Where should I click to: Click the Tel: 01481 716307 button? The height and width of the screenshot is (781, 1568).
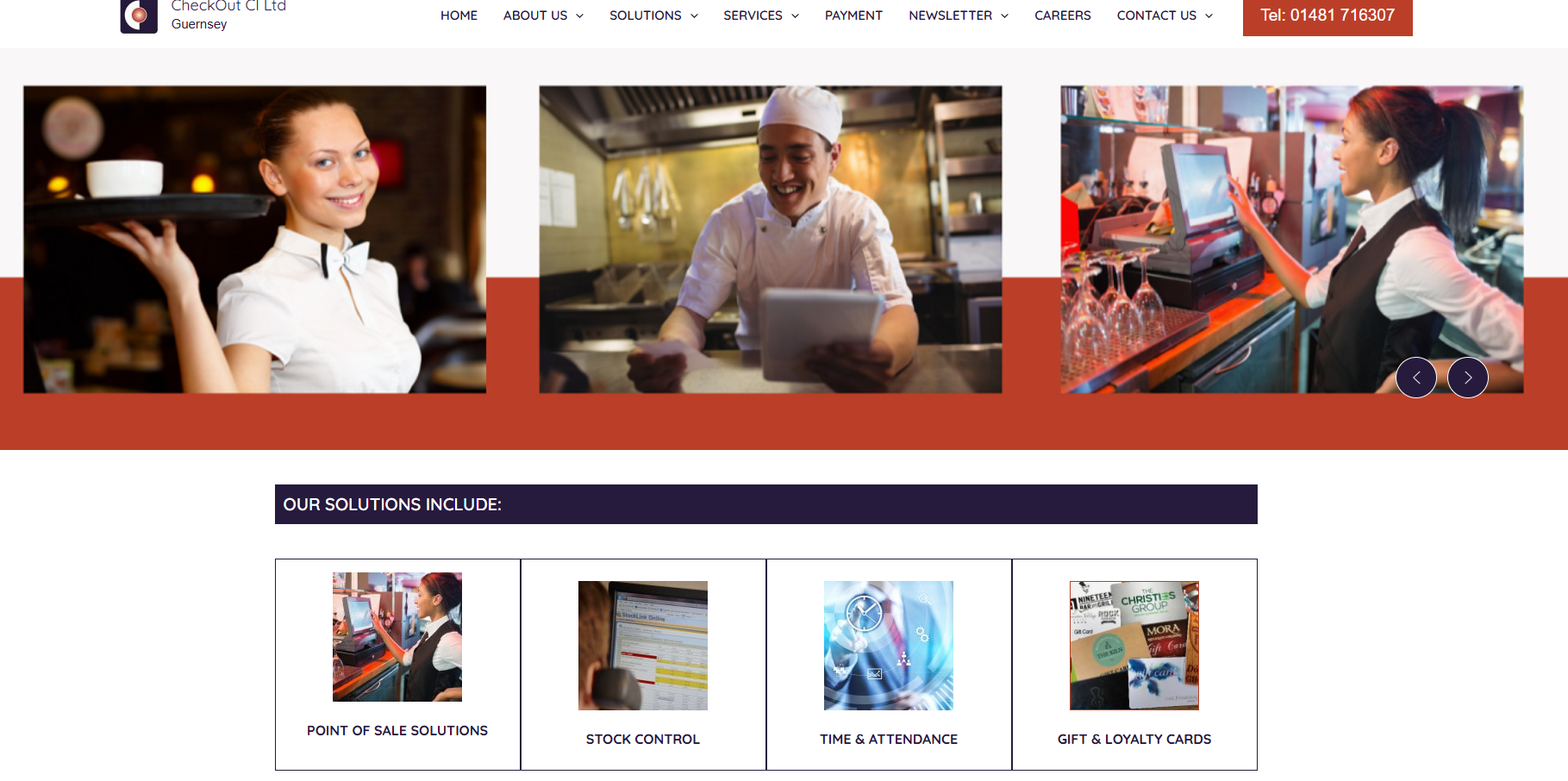[1327, 16]
